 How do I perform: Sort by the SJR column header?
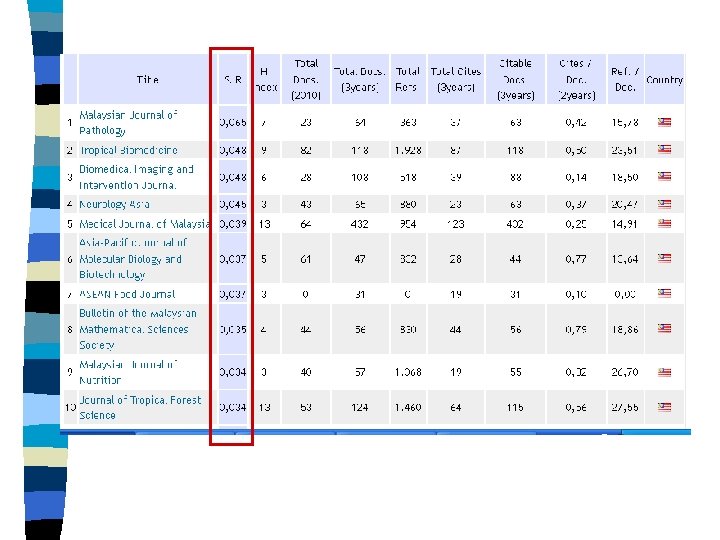coord(233,80)
